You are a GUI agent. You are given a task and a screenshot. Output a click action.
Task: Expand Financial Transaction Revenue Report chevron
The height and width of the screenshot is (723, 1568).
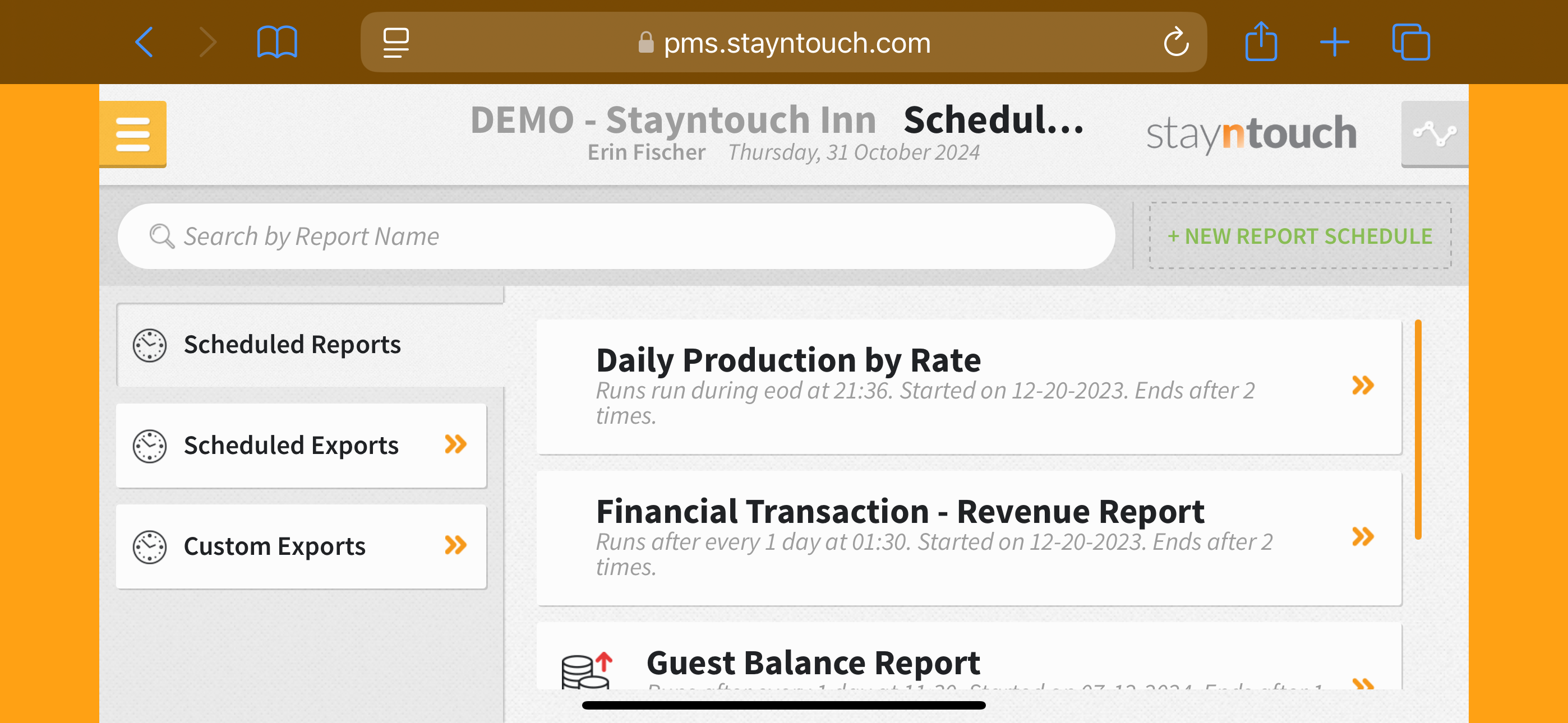coord(1362,537)
